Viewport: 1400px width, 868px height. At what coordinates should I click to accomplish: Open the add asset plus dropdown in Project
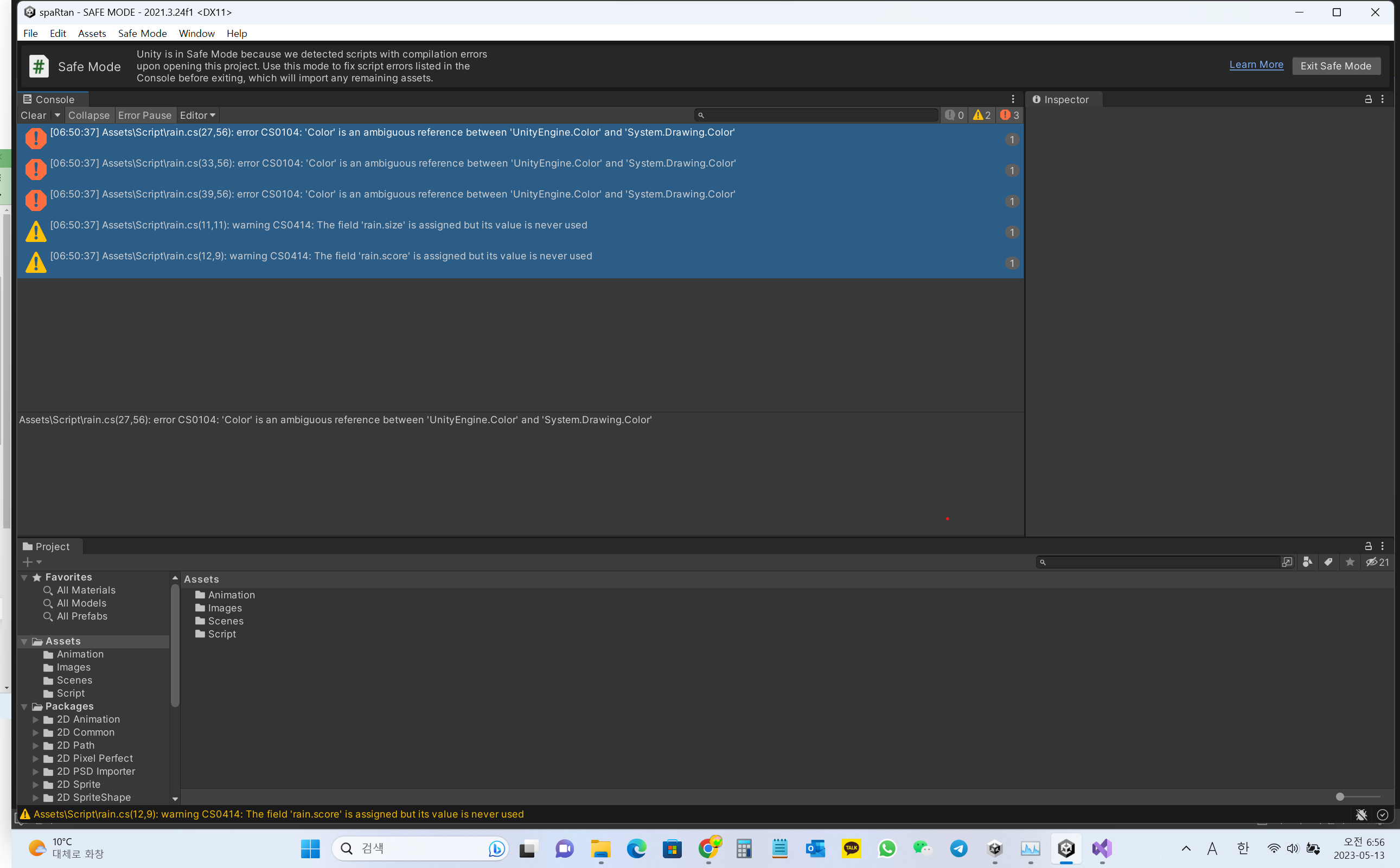point(31,562)
